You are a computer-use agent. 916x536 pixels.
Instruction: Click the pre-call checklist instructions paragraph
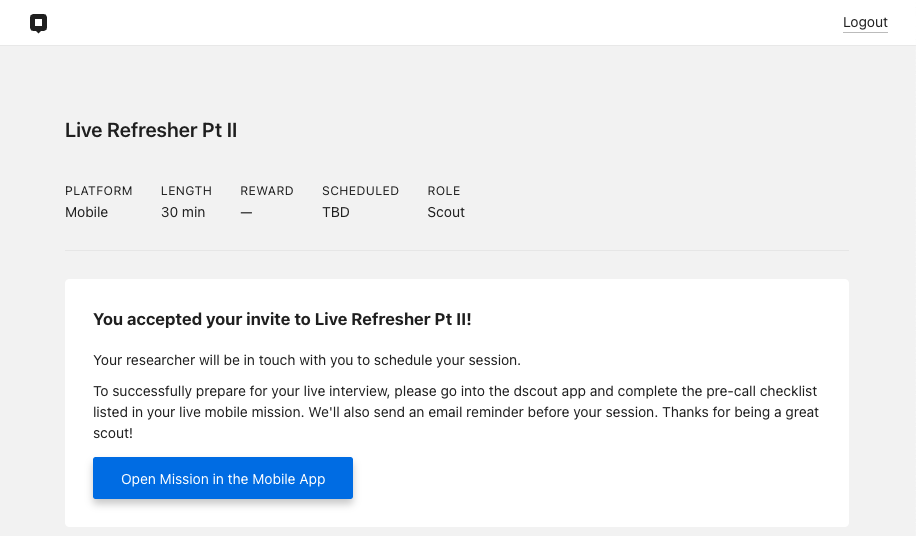tap(456, 412)
